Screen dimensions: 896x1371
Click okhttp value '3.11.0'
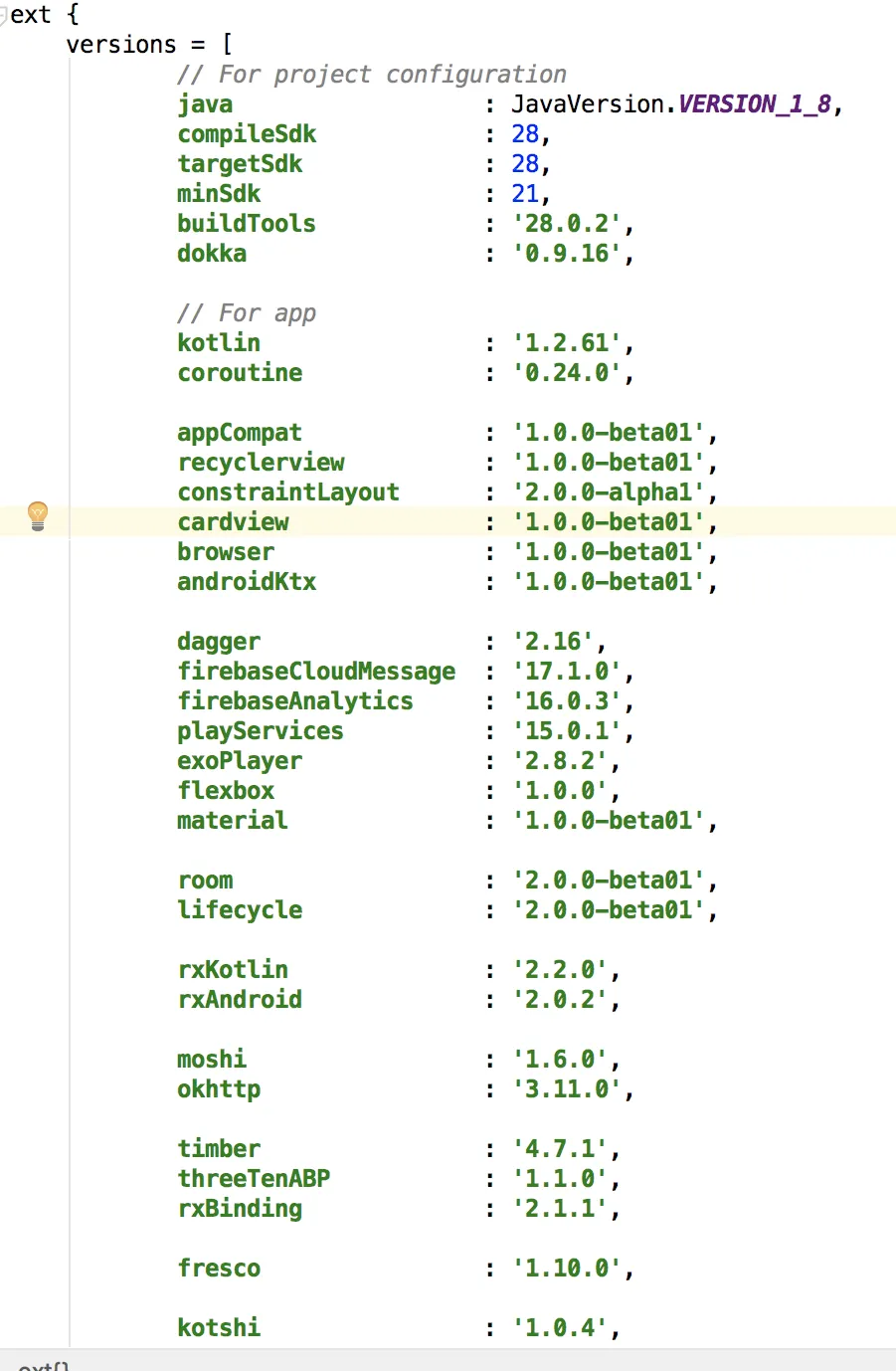click(x=567, y=1089)
